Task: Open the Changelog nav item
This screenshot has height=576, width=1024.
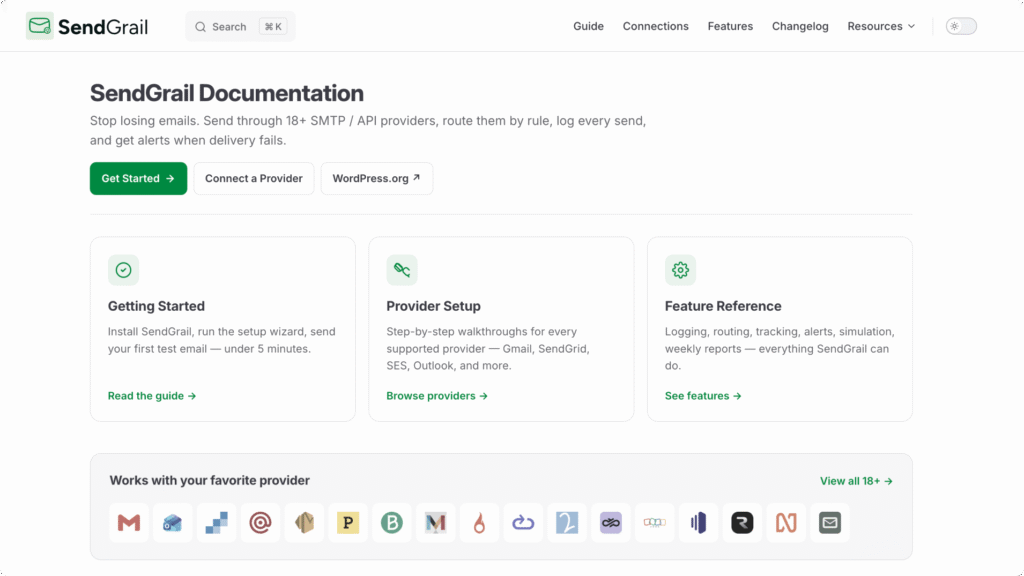Action: pyautogui.click(x=800, y=26)
